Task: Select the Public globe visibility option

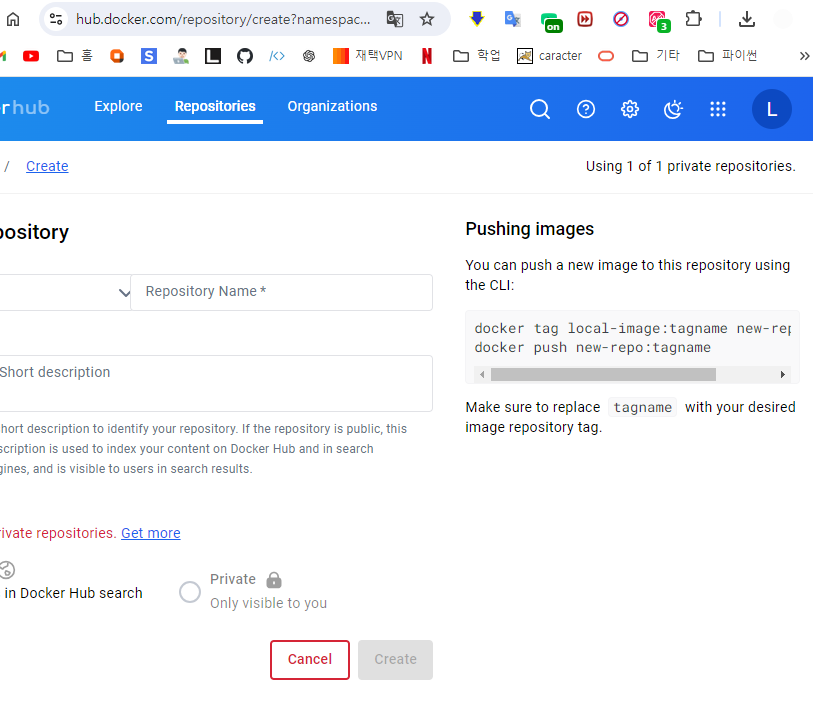Action: [6, 570]
